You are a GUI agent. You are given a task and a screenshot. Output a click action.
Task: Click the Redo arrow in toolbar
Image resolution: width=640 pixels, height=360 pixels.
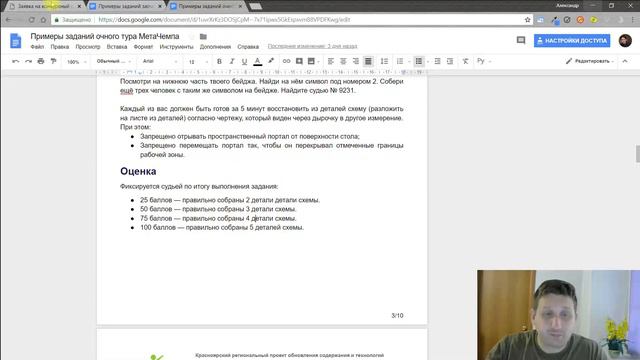click(28, 61)
